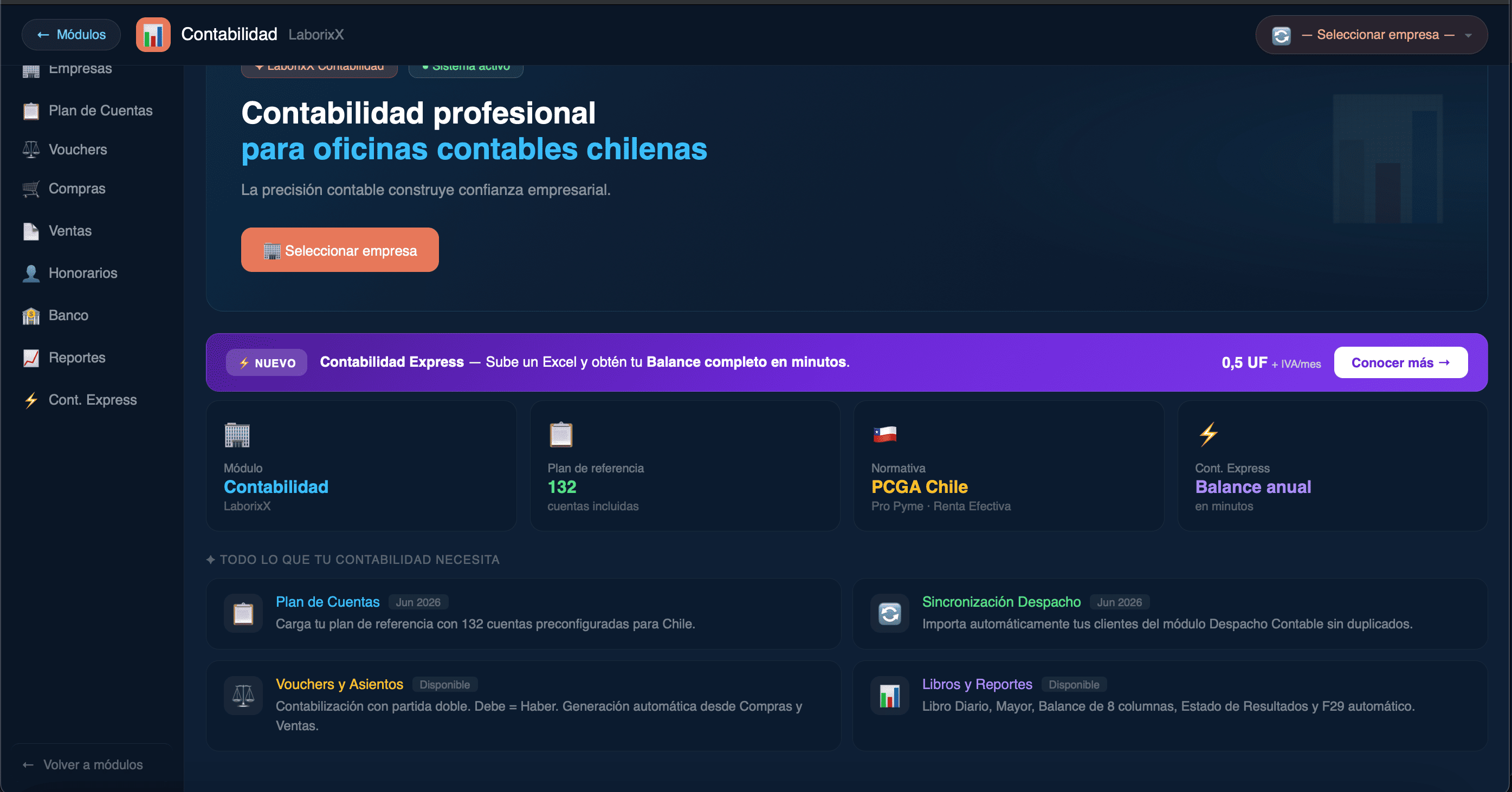Image resolution: width=1512 pixels, height=792 pixels.
Task: Open the Vouchers y Asientos feature title
Action: click(339, 684)
